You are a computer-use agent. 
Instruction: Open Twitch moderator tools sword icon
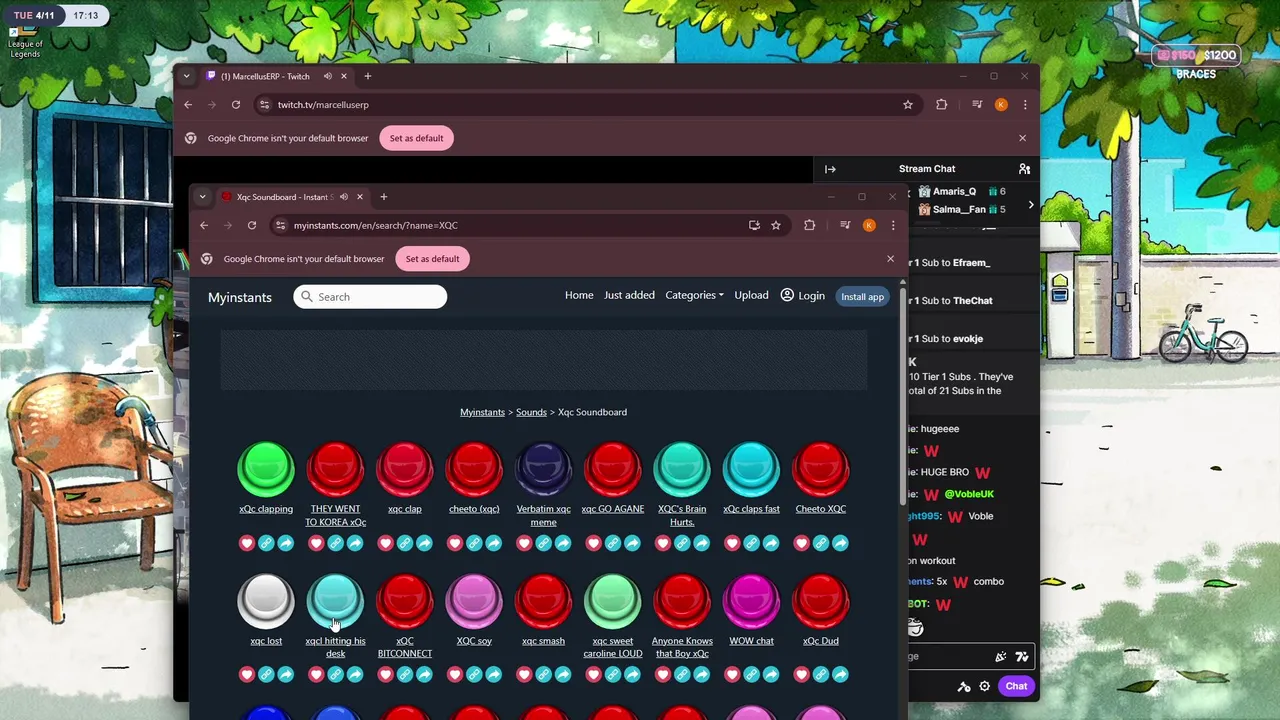[964, 686]
